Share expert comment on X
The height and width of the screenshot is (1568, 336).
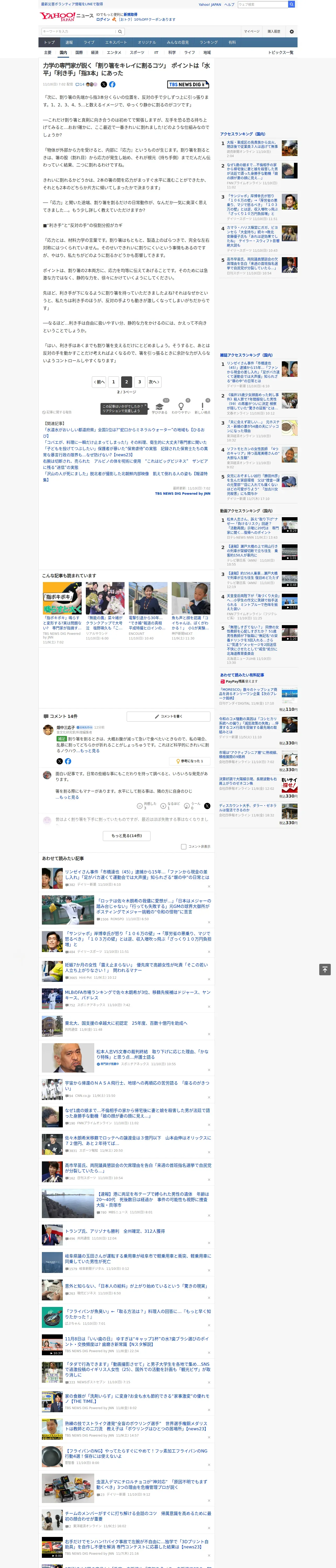pyautogui.click(x=59, y=762)
